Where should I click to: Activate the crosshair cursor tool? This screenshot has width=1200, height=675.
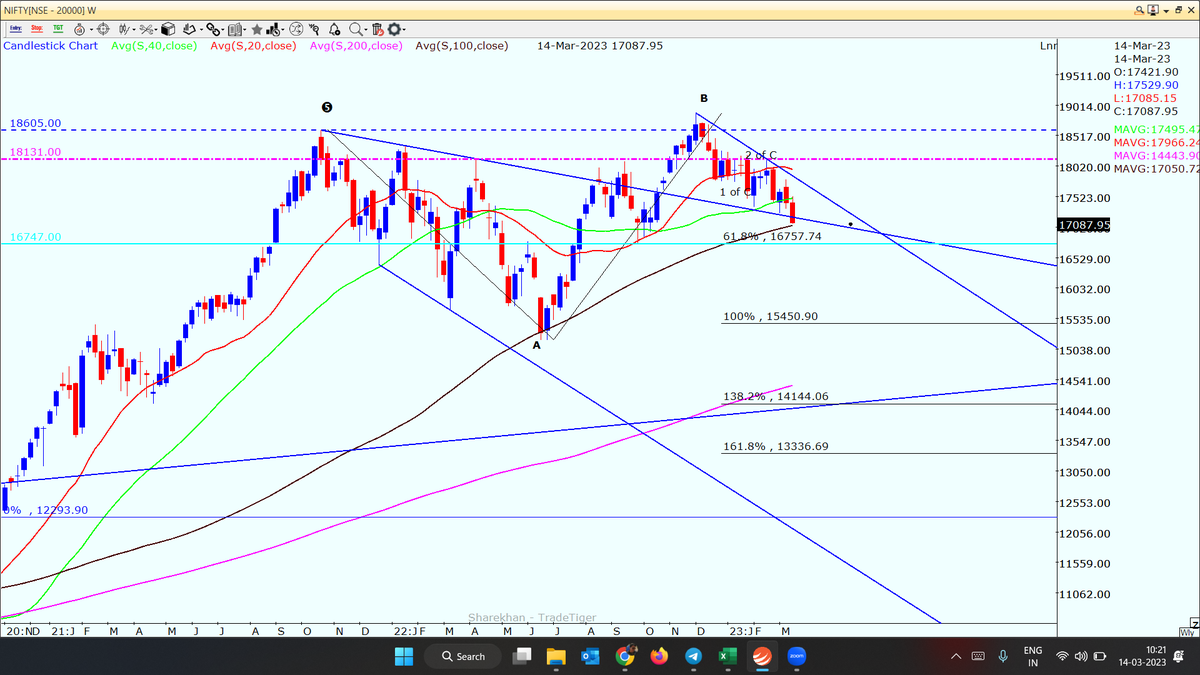click(103, 30)
